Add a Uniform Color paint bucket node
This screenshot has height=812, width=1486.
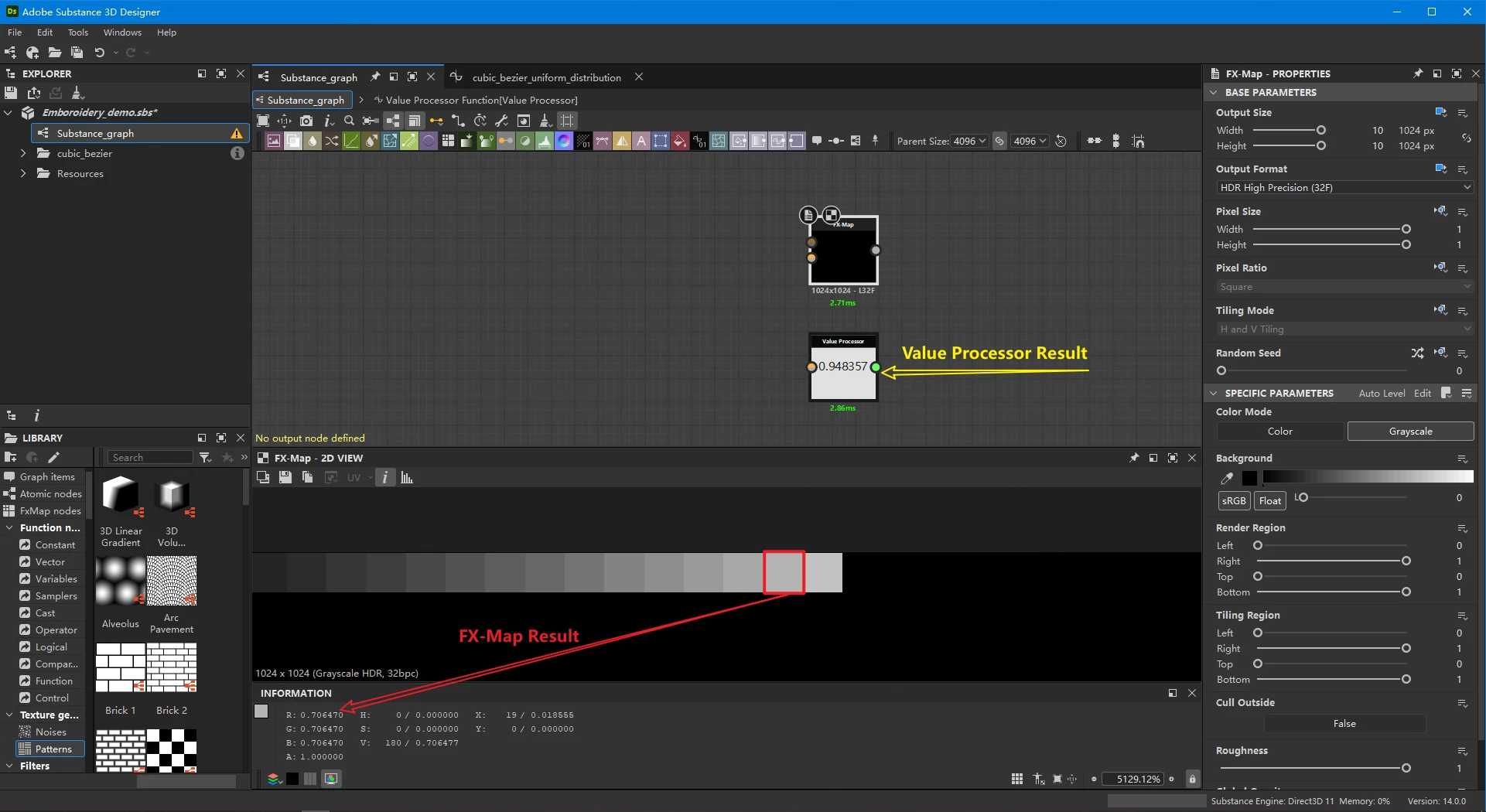(680, 141)
